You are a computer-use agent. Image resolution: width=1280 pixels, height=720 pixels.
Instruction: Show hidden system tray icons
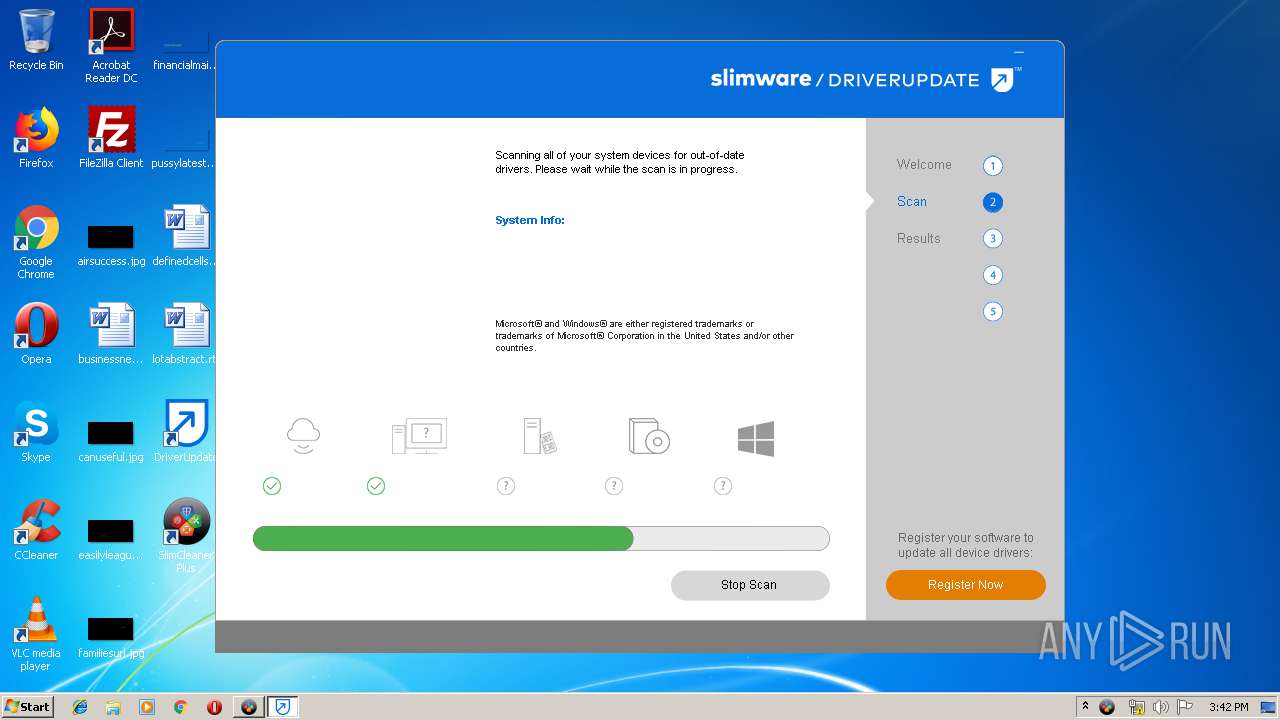pyautogui.click(x=1085, y=706)
